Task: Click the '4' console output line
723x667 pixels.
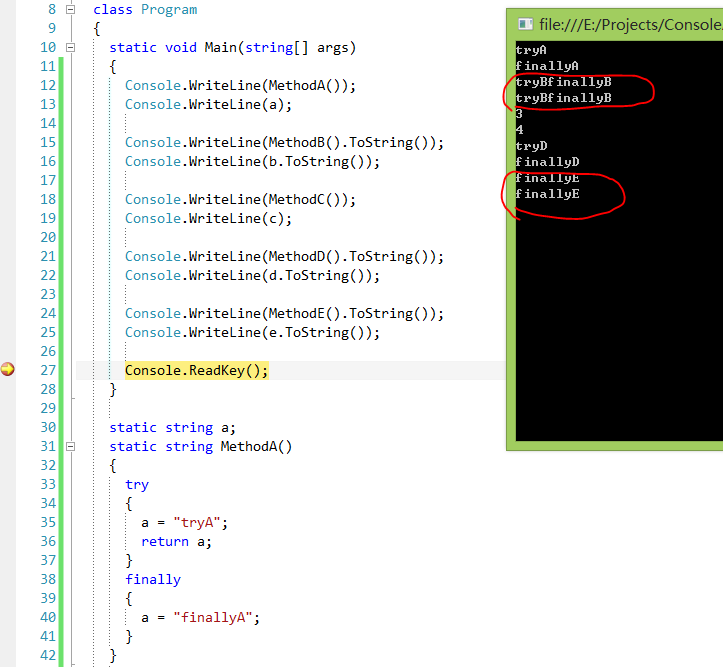Action: (519, 130)
